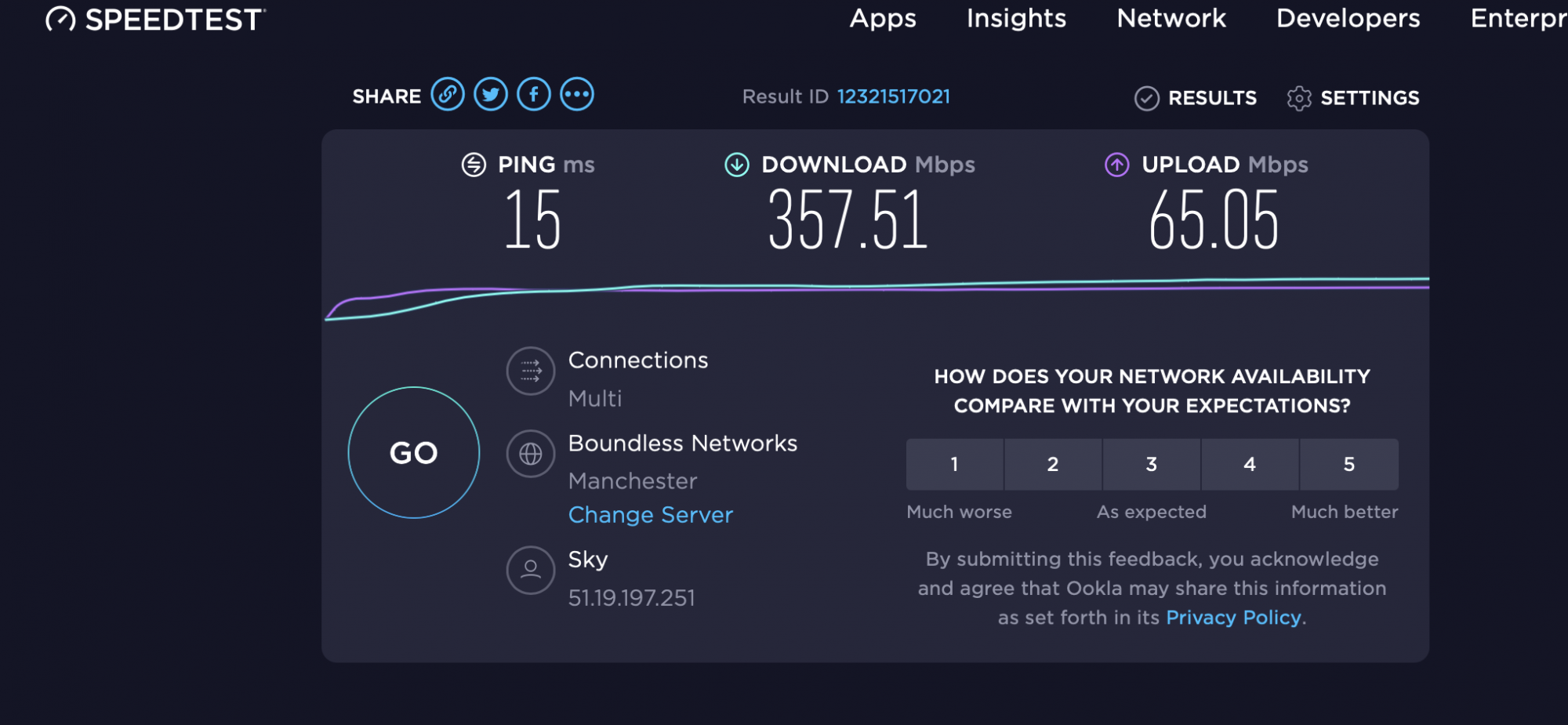Copy result link via share link icon
The width and height of the screenshot is (1568, 725).
[x=448, y=95]
